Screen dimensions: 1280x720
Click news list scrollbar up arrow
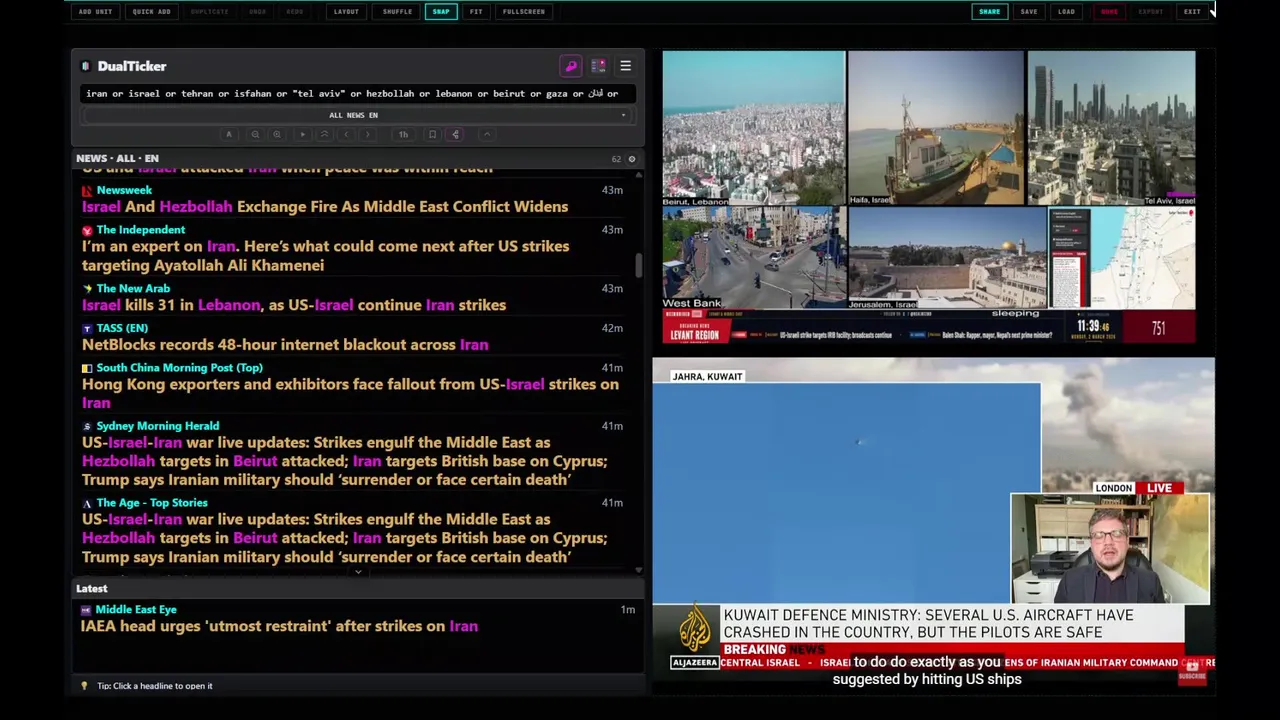[x=639, y=174]
